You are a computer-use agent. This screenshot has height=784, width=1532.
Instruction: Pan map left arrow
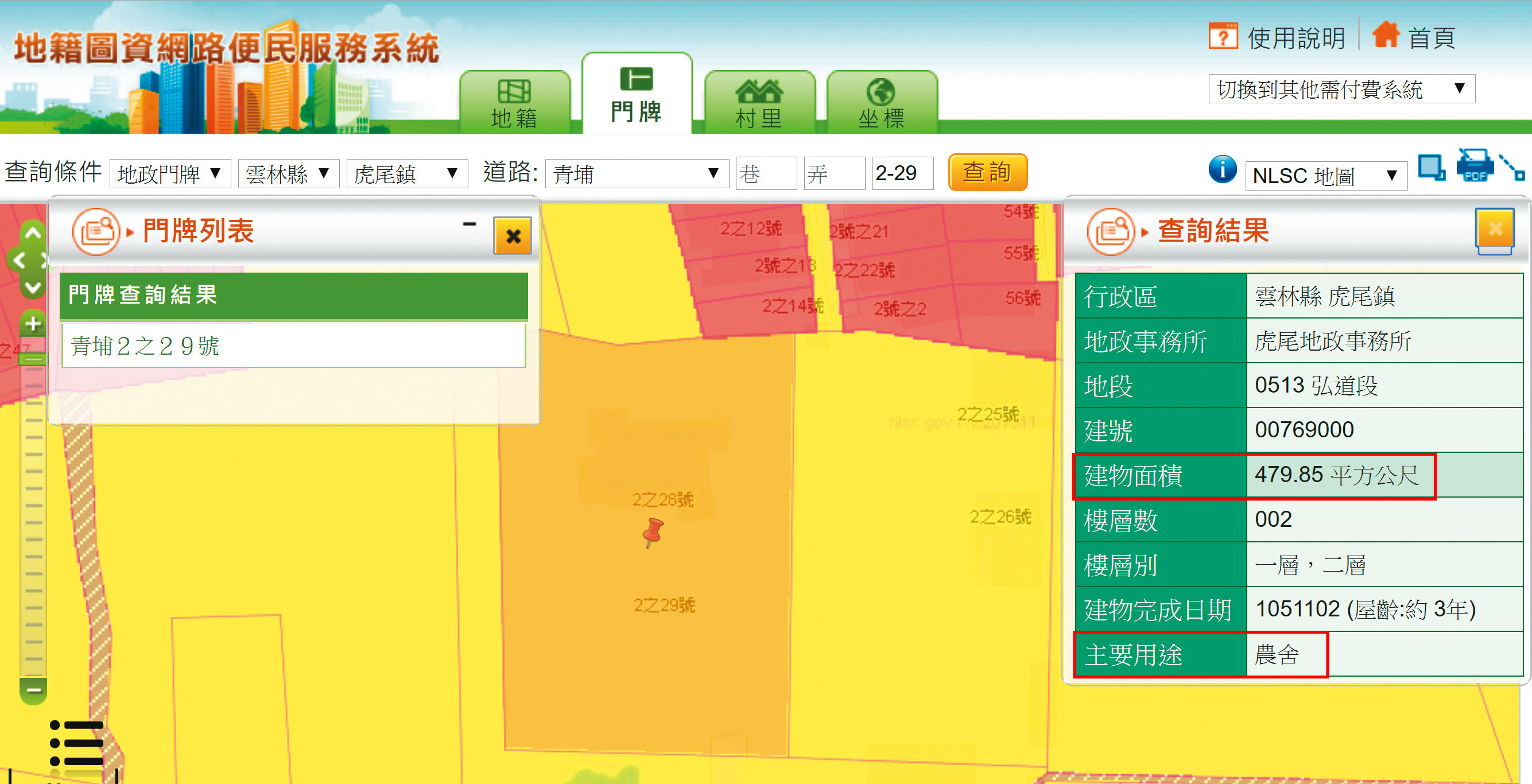(18, 261)
